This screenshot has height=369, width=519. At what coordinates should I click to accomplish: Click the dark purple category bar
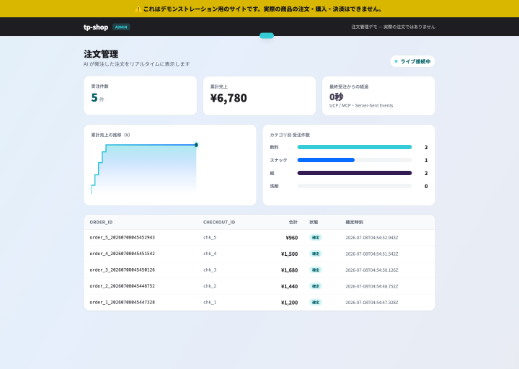(355, 173)
